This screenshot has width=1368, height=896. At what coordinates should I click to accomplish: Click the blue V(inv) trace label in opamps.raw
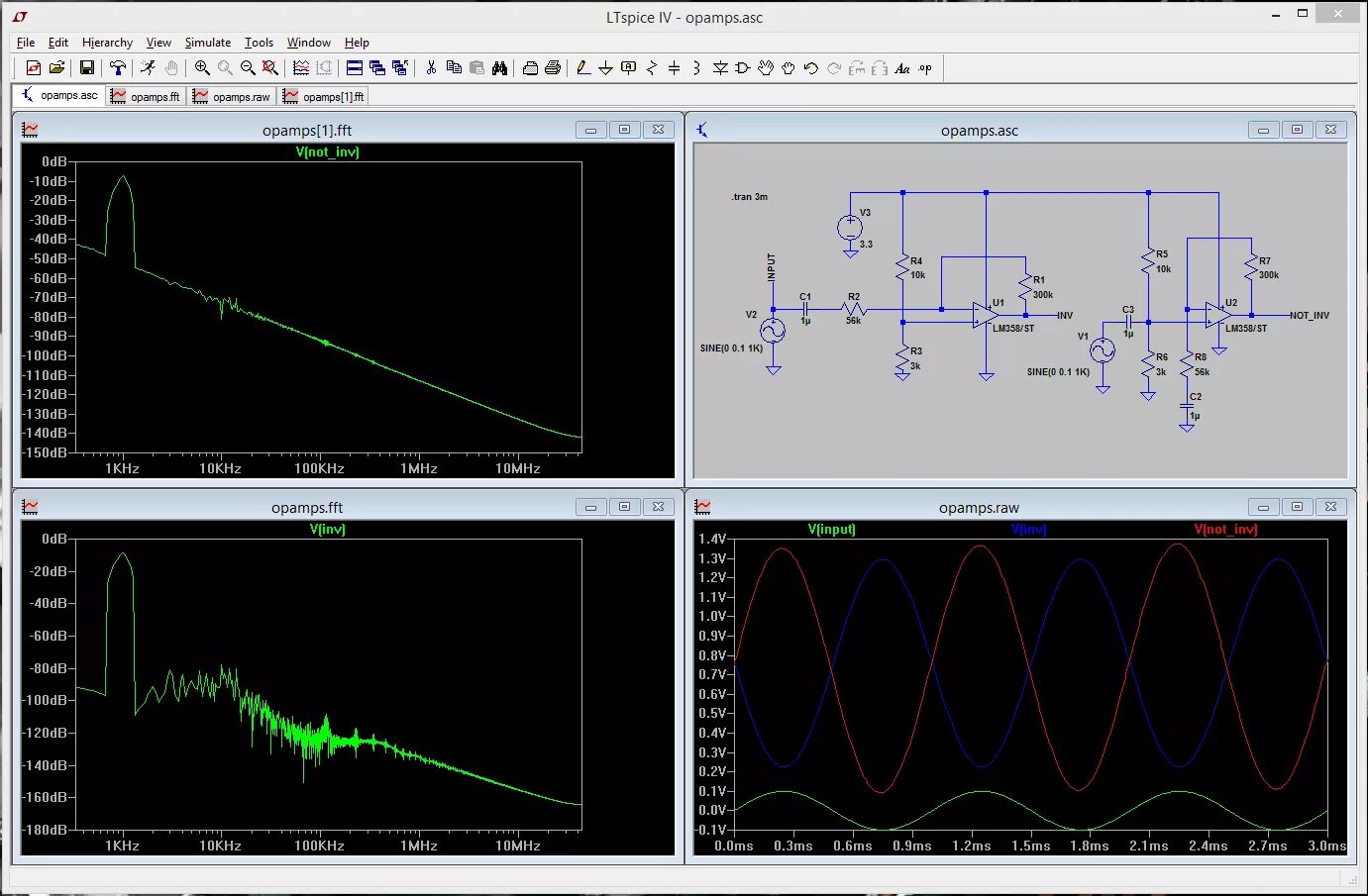pos(1028,529)
